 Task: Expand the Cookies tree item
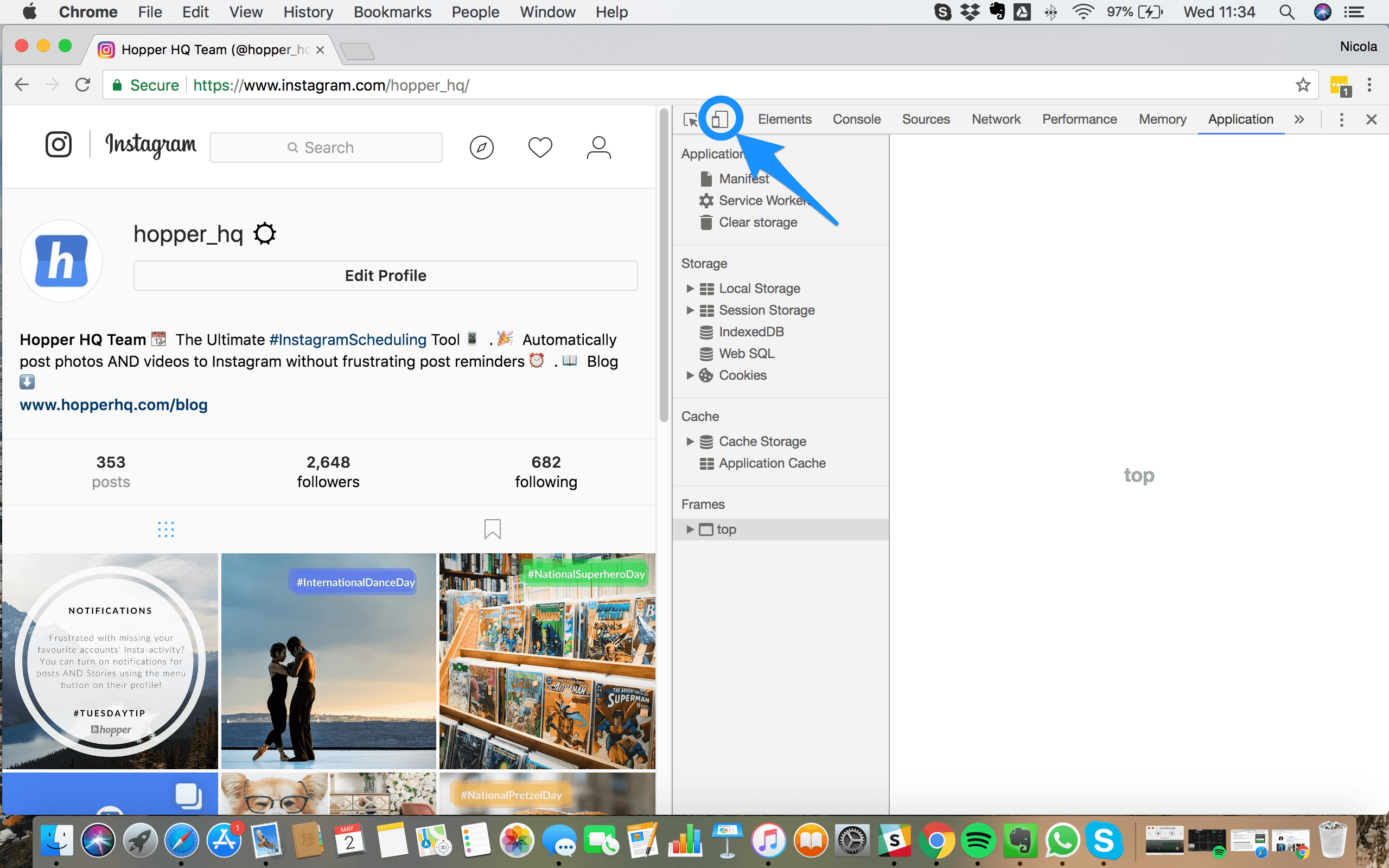tap(690, 375)
